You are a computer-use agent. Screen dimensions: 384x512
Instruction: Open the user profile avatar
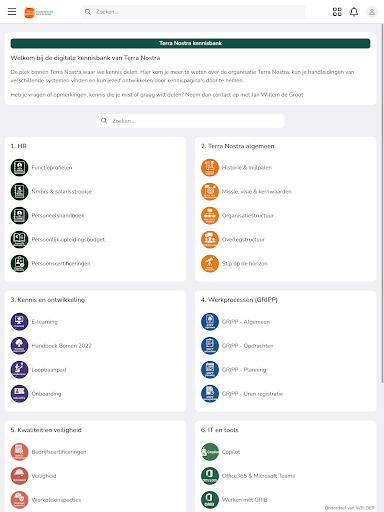(372, 12)
